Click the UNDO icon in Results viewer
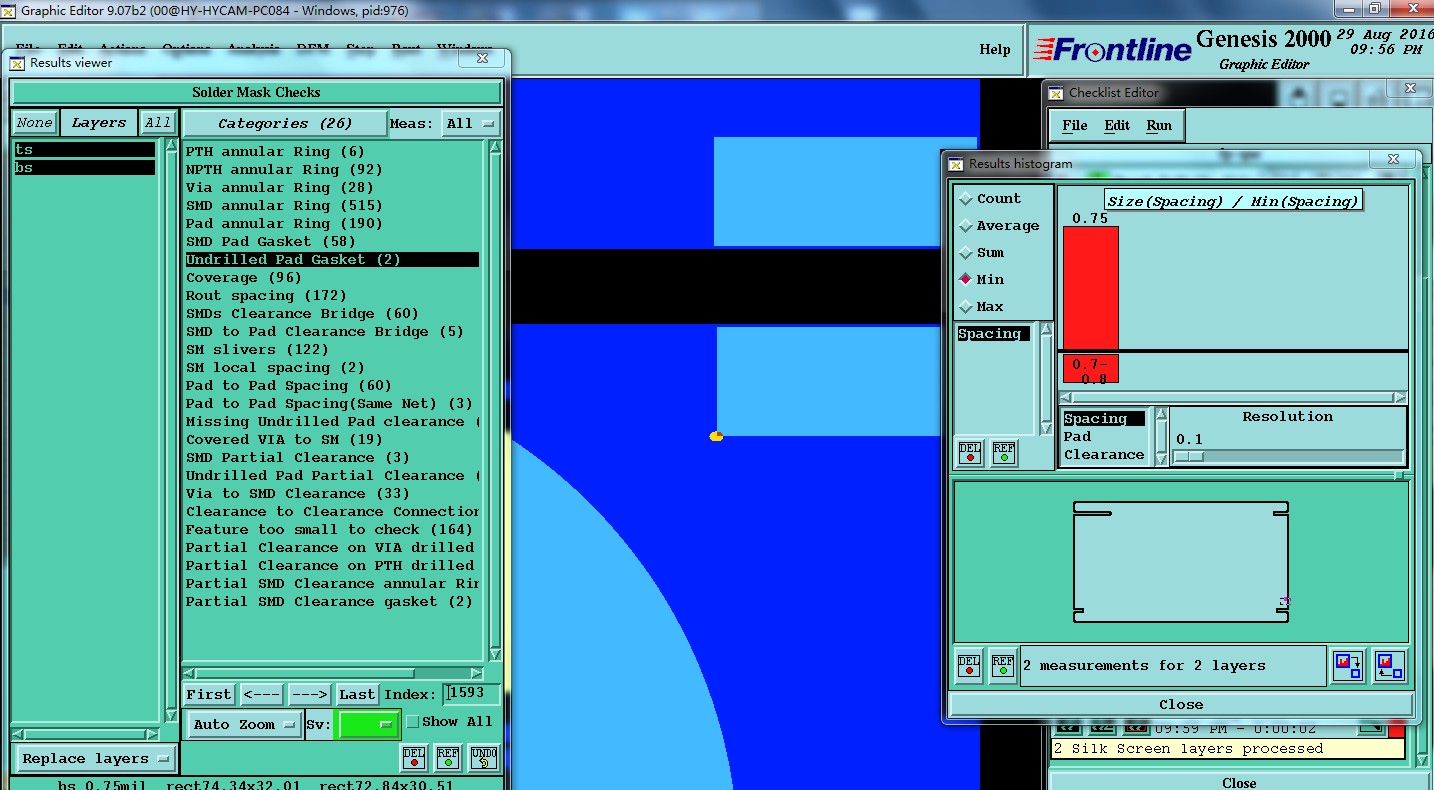Image resolution: width=1434 pixels, height=790 pixels. [x=483, y=758]
